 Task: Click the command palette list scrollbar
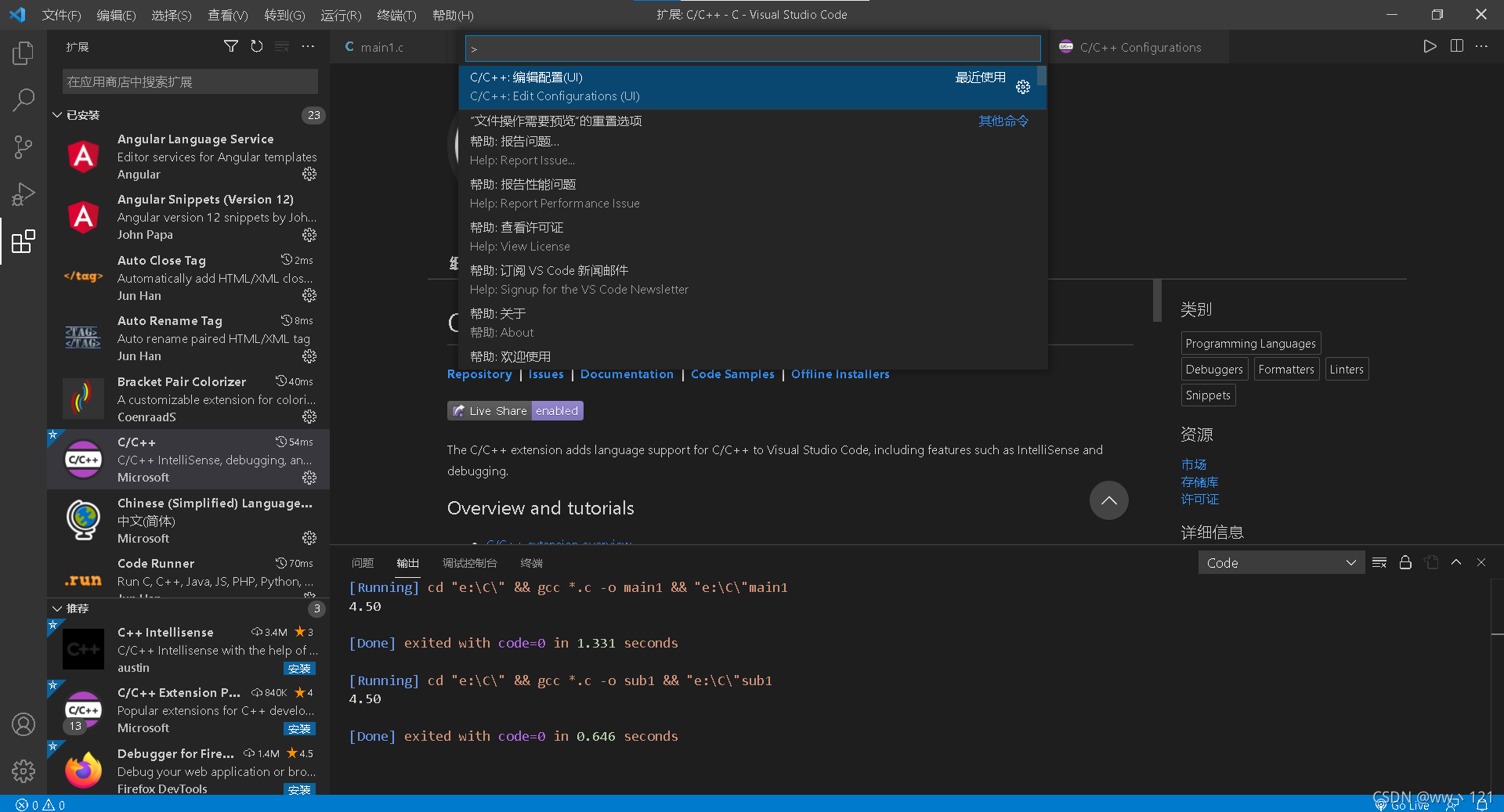[x=1042, y=75]
